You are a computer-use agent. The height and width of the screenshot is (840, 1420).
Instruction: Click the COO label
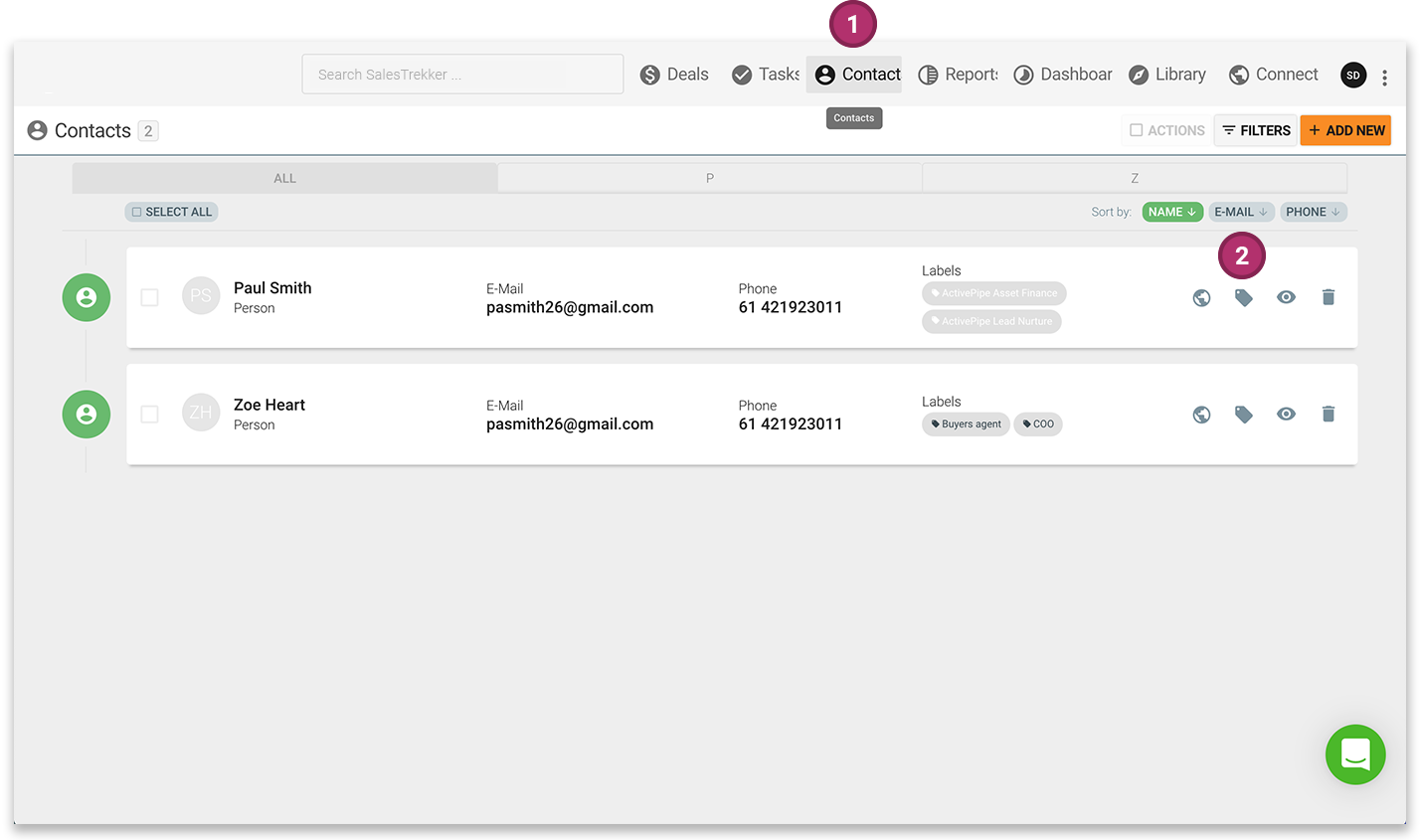point(1038,424)
